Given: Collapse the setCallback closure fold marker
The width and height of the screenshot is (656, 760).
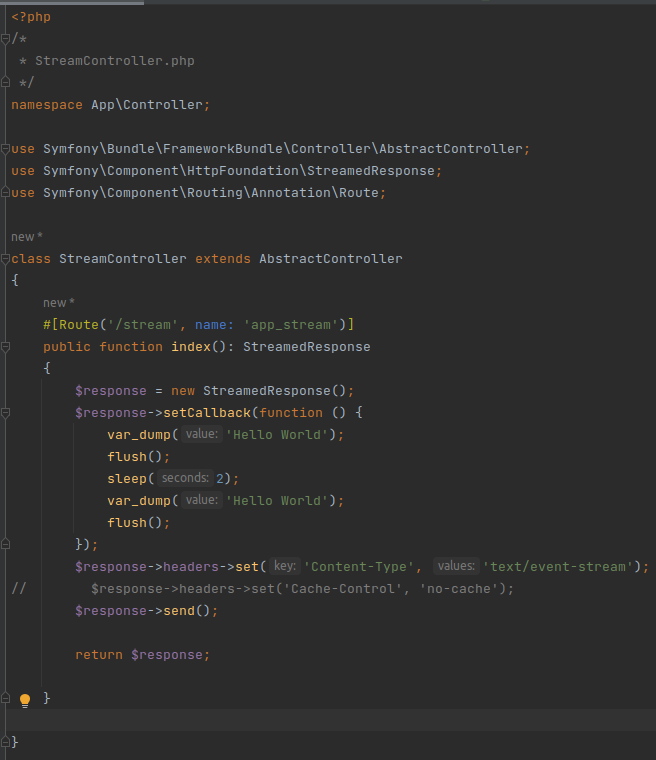Looking at the screenshot, I should point(5,413).
